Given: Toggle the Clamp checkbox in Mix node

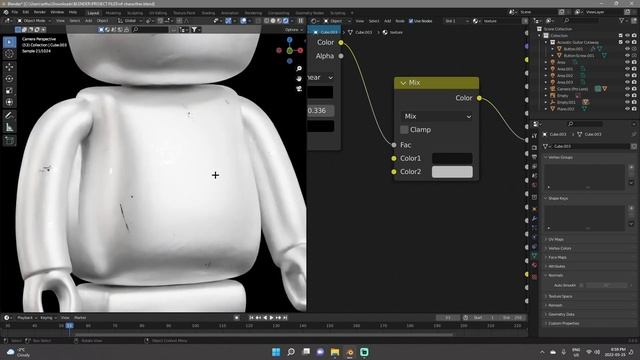Looking at the screenshot, I should (x=404, y=130).
